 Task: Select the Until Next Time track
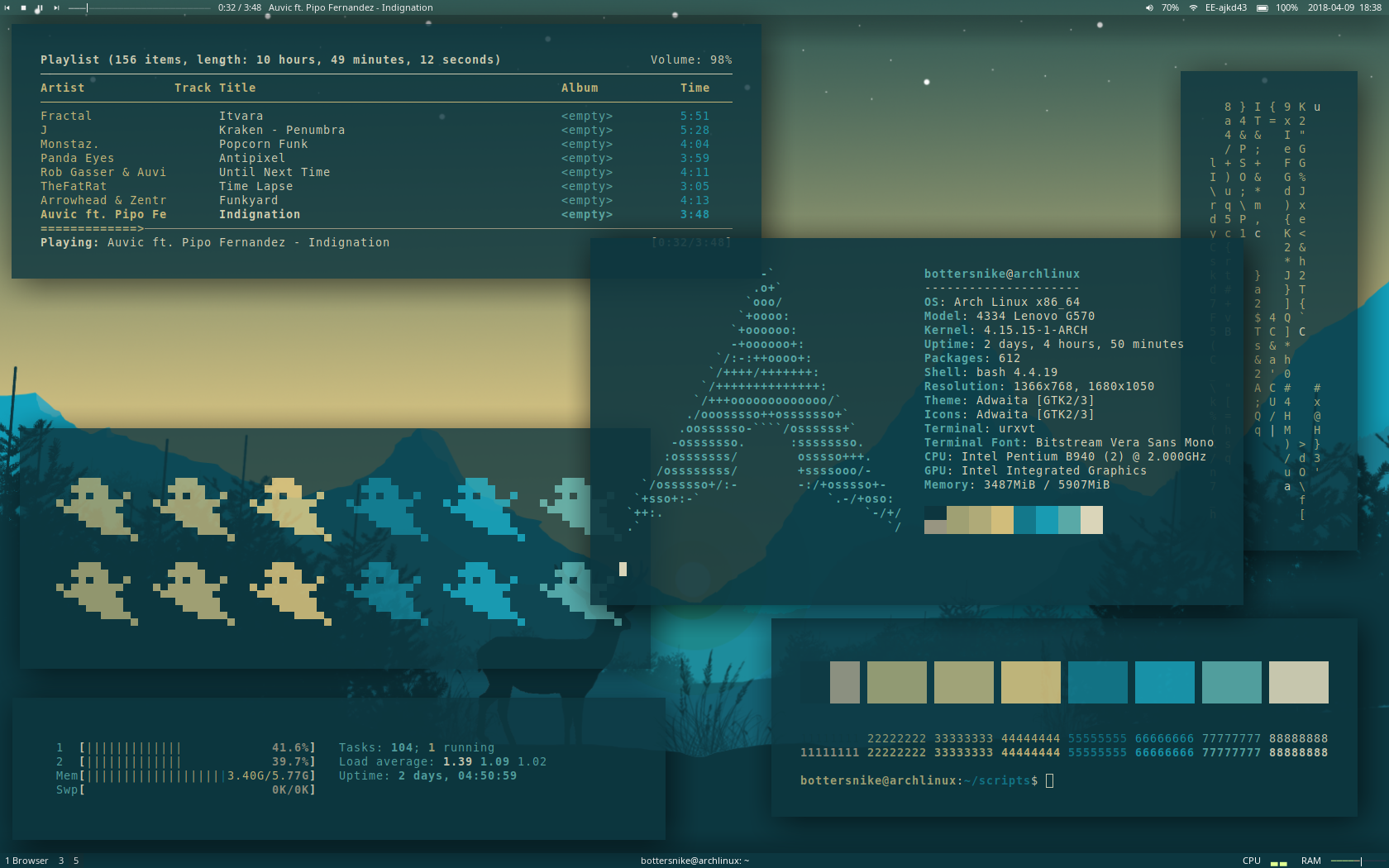tap(386, 172)
